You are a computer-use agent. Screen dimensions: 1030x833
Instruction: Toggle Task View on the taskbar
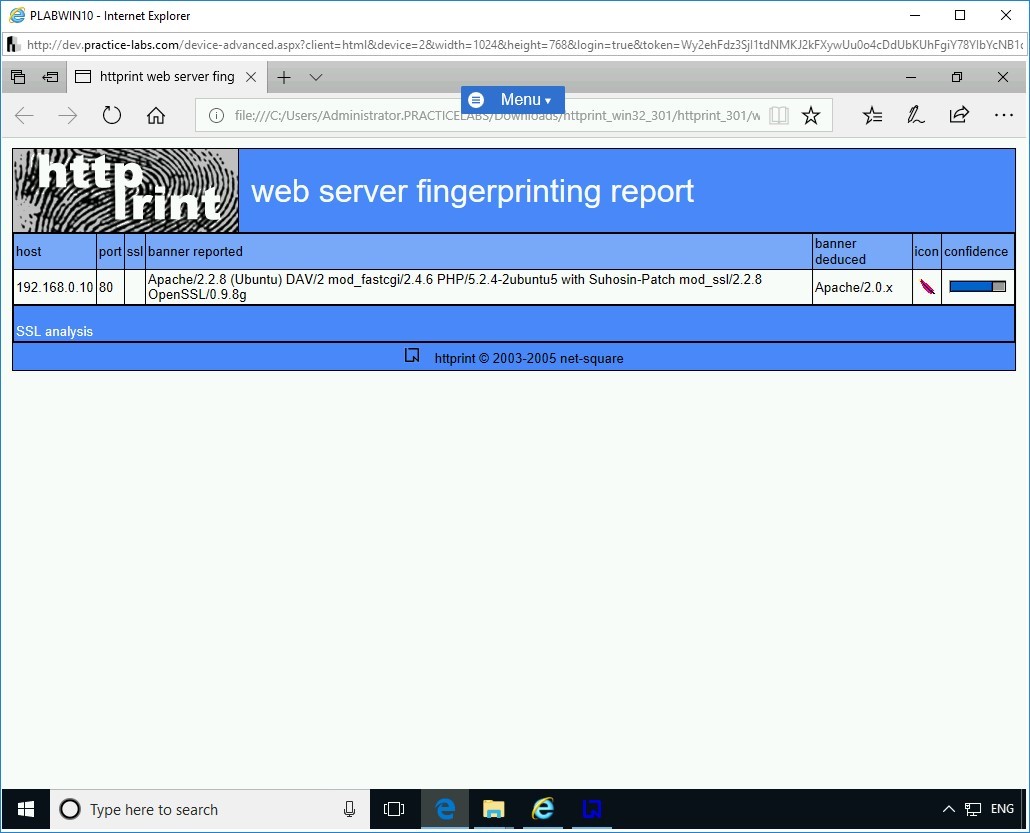tap(394, 809)
